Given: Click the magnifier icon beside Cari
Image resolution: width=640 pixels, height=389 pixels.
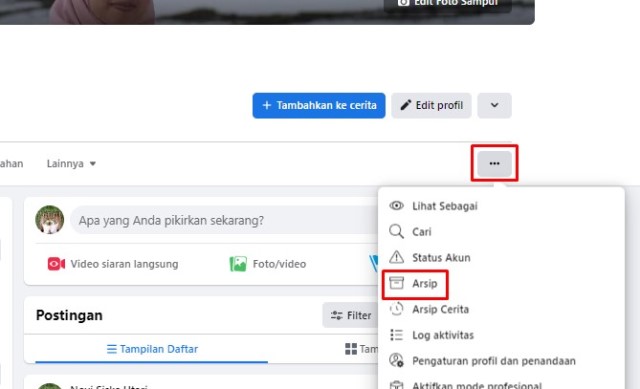Looking at the screenshot, I should 396,231.
